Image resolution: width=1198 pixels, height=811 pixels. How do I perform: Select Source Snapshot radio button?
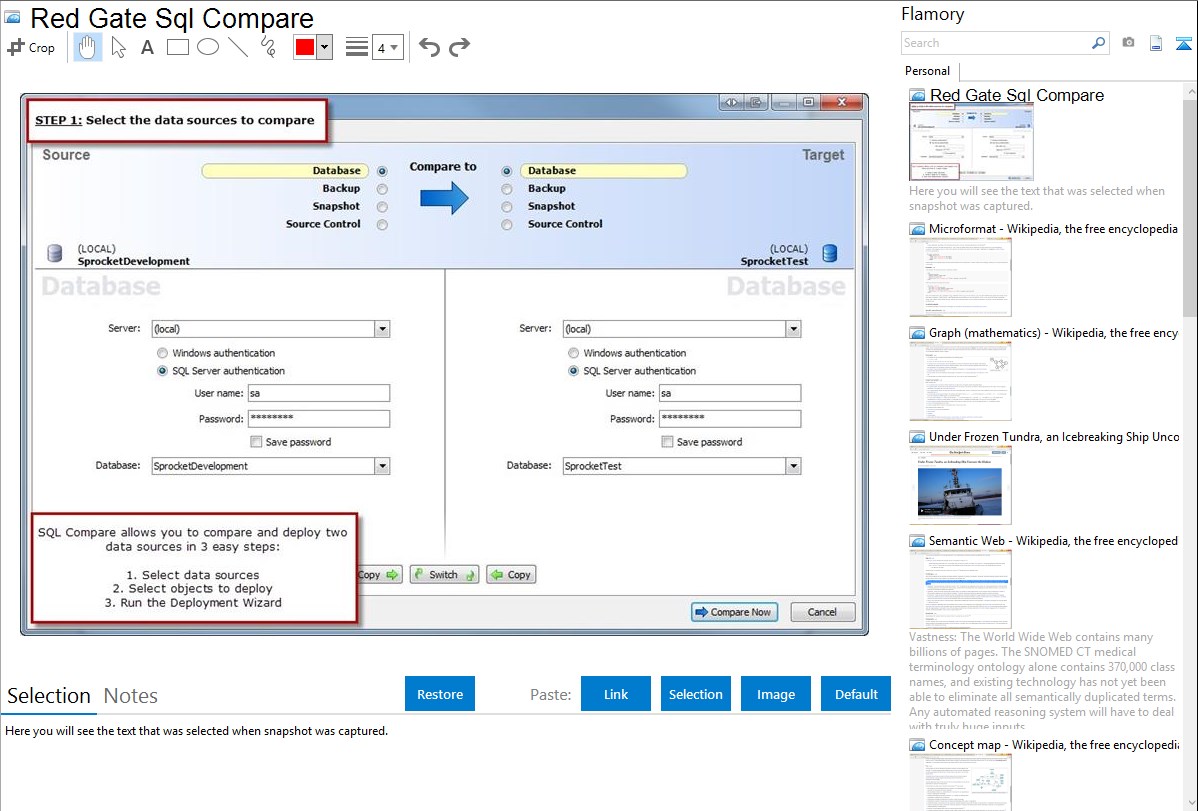tap(382, 207)
